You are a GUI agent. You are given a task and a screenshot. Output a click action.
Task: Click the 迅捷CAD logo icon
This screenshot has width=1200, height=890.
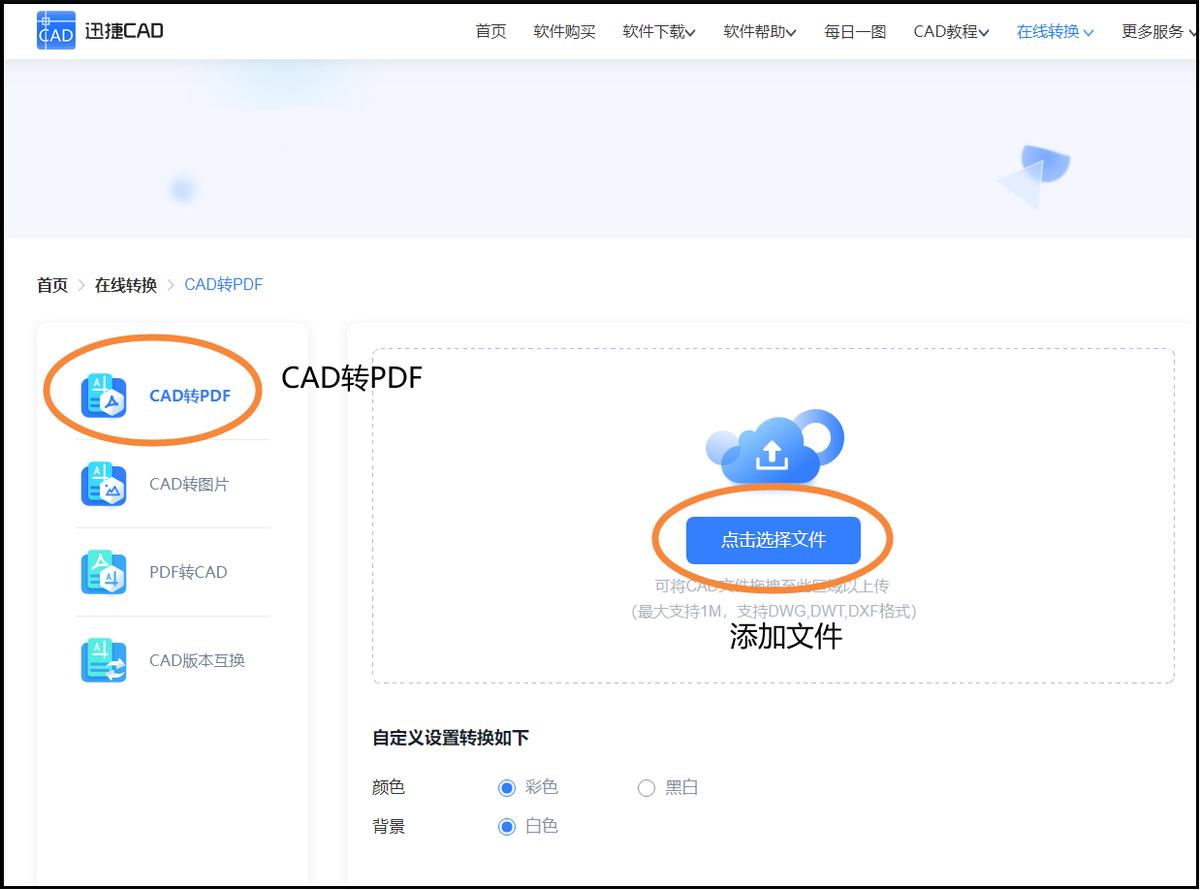[x=56, y=30]
